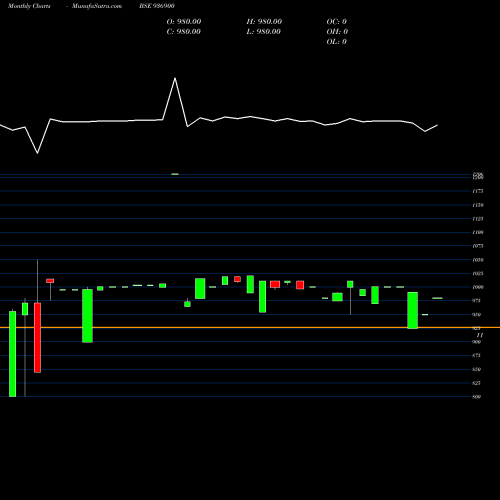Image resolution: width=500 pixels, height=500 pixels.
Task: Click the 1050 price axis label
Action: coord(478,260)
